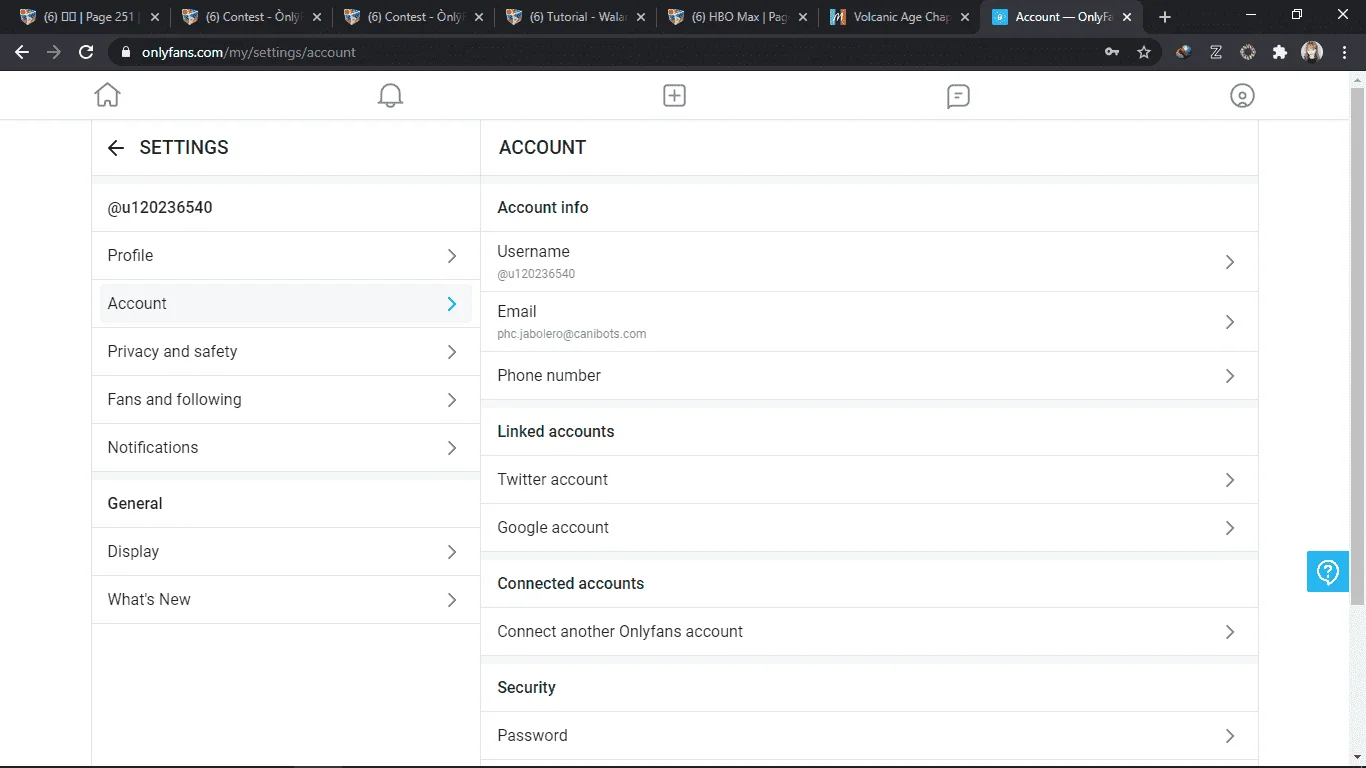
Task: Close the Page 251 tab
Action: click(154, 17)
